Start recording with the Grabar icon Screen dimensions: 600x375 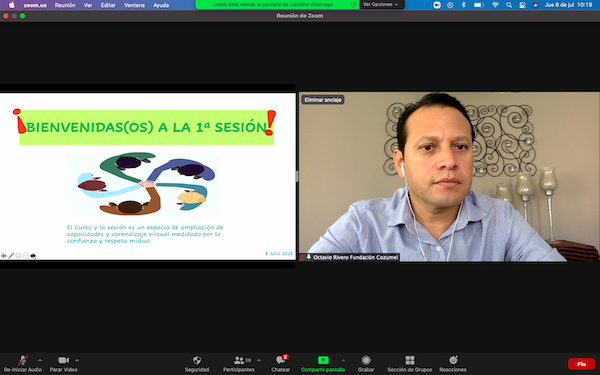tap(366, 360)
